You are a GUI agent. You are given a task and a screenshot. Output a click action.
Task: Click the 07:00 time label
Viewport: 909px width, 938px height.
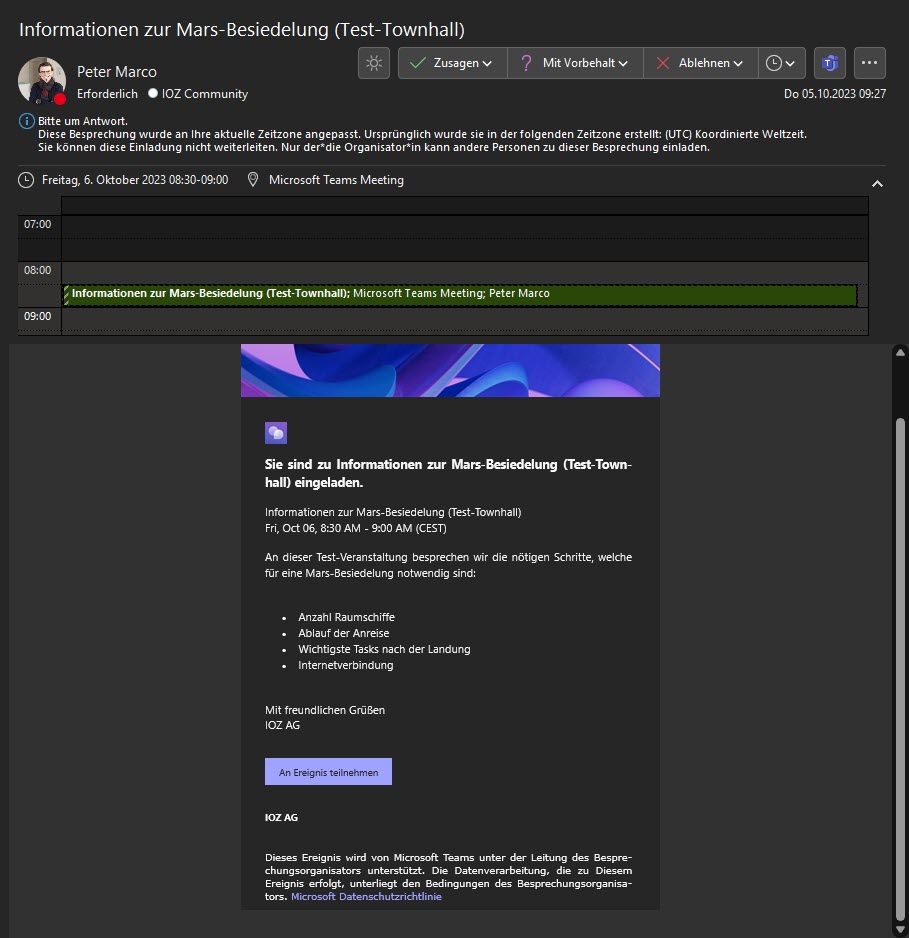click(38, 224)
